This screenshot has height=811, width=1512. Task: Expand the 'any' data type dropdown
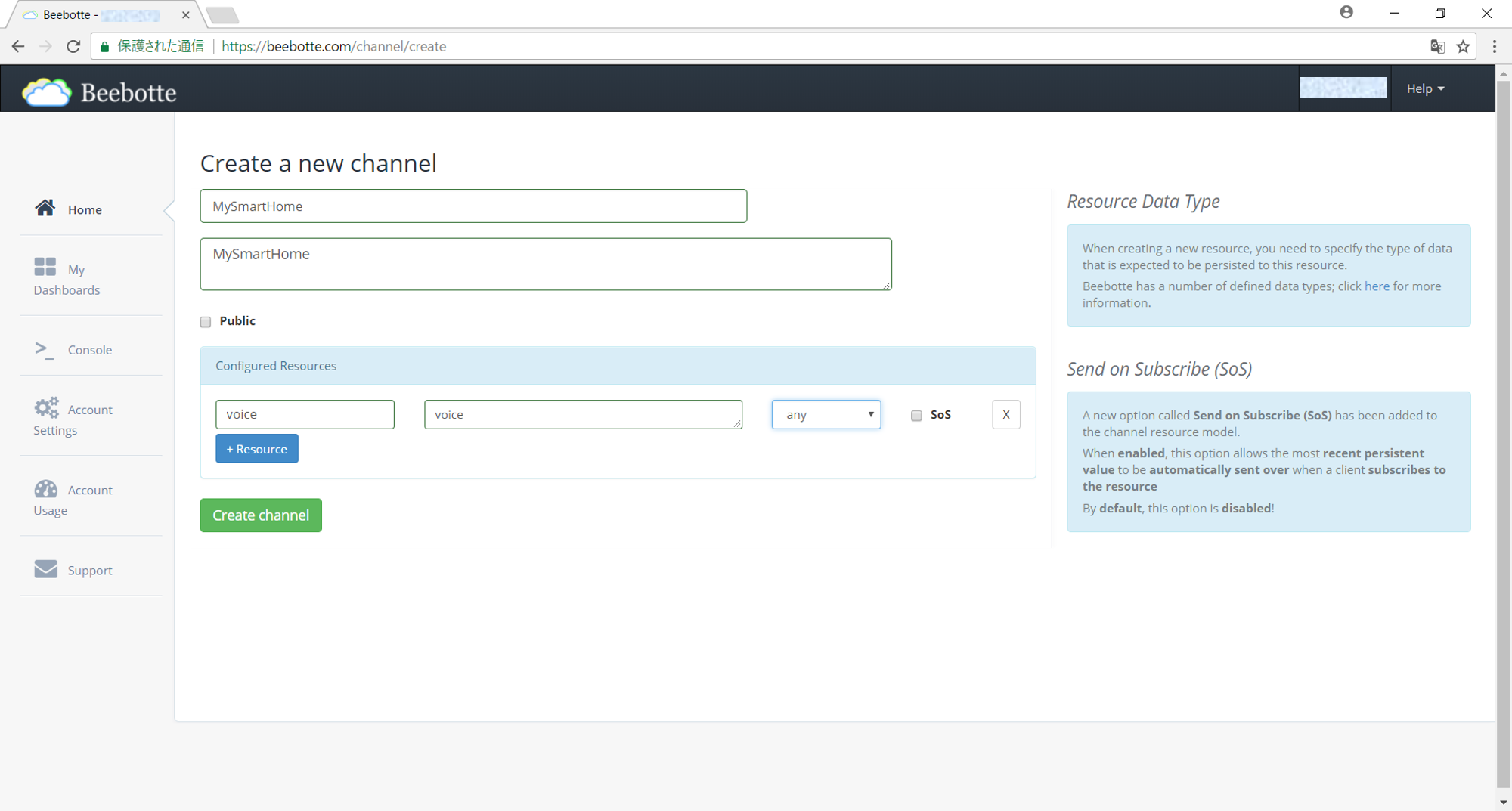pos(826,415)
